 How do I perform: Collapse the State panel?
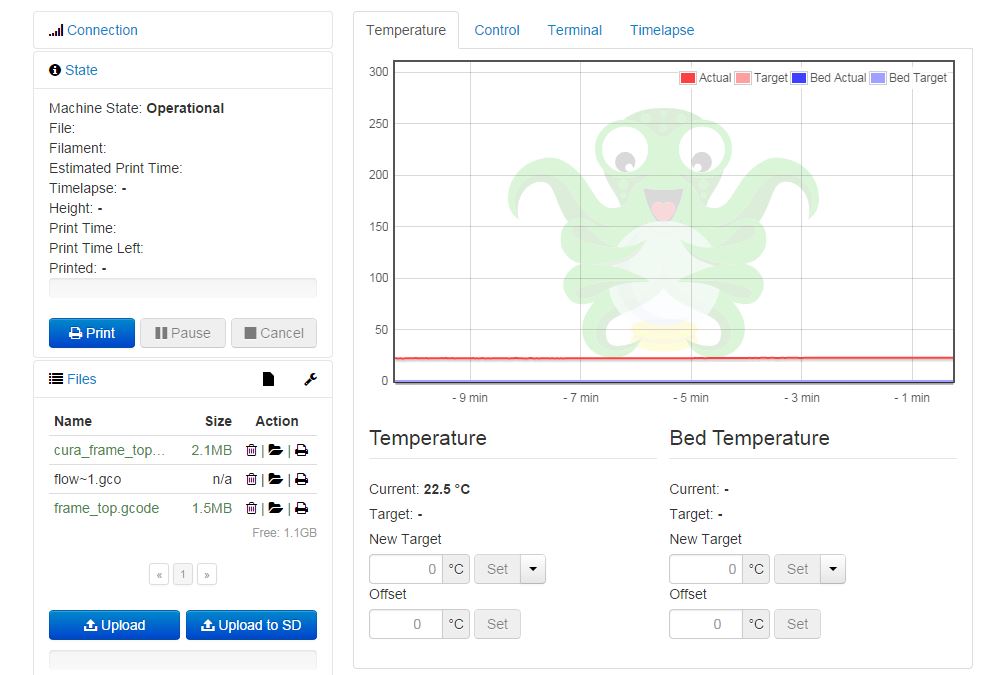pyautogui.click(x=81, y=70)
